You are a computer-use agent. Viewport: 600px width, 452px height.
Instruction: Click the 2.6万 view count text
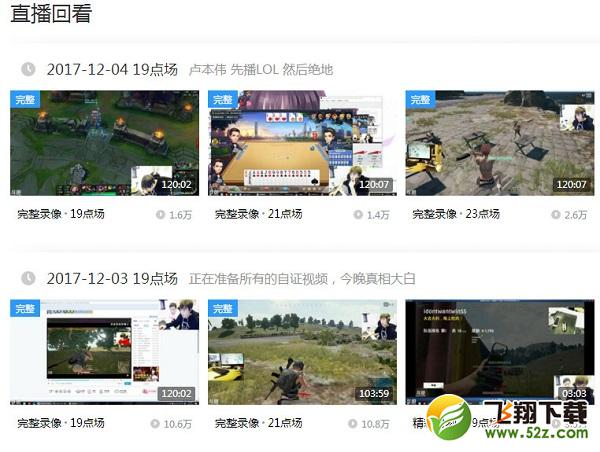click(576, 215)
